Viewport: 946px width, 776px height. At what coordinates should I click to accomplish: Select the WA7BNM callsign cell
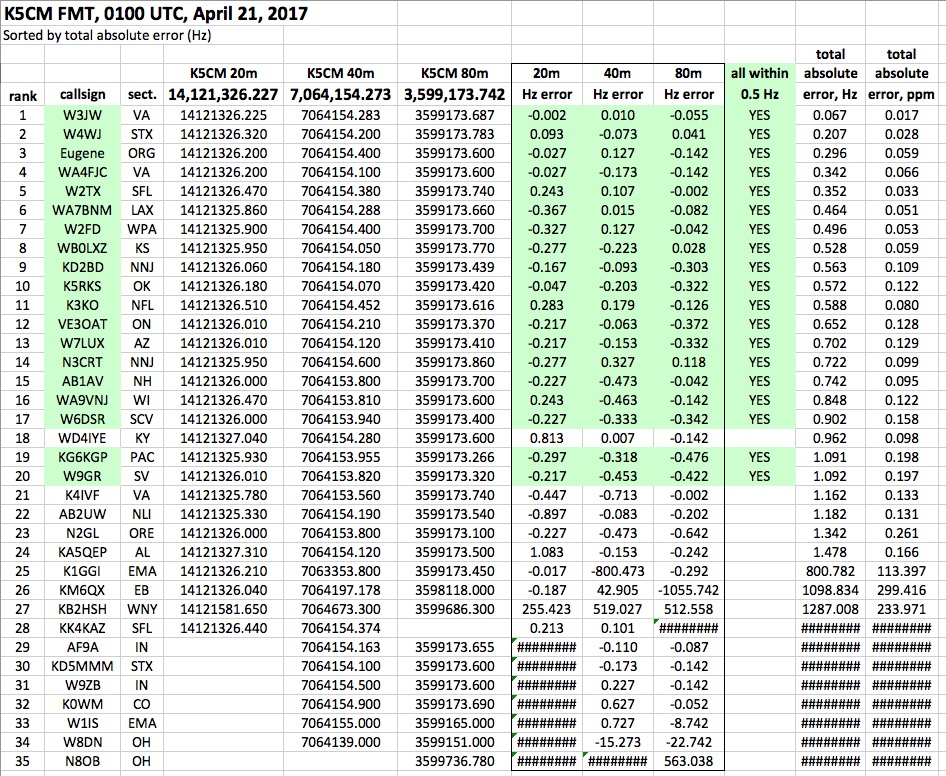[x=83, y=210]
